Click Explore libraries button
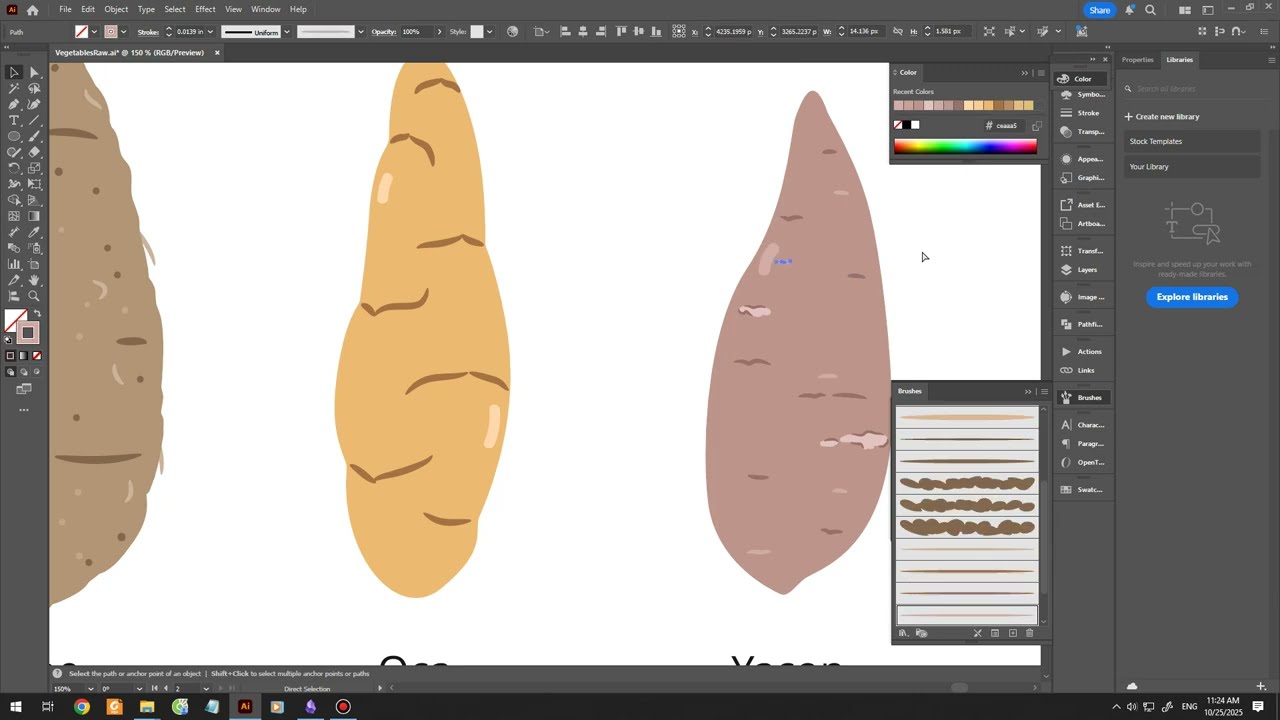Image resolution: width=1280 pixels, height=720 pixels. pyautogui.click(x=1192, y=297)
